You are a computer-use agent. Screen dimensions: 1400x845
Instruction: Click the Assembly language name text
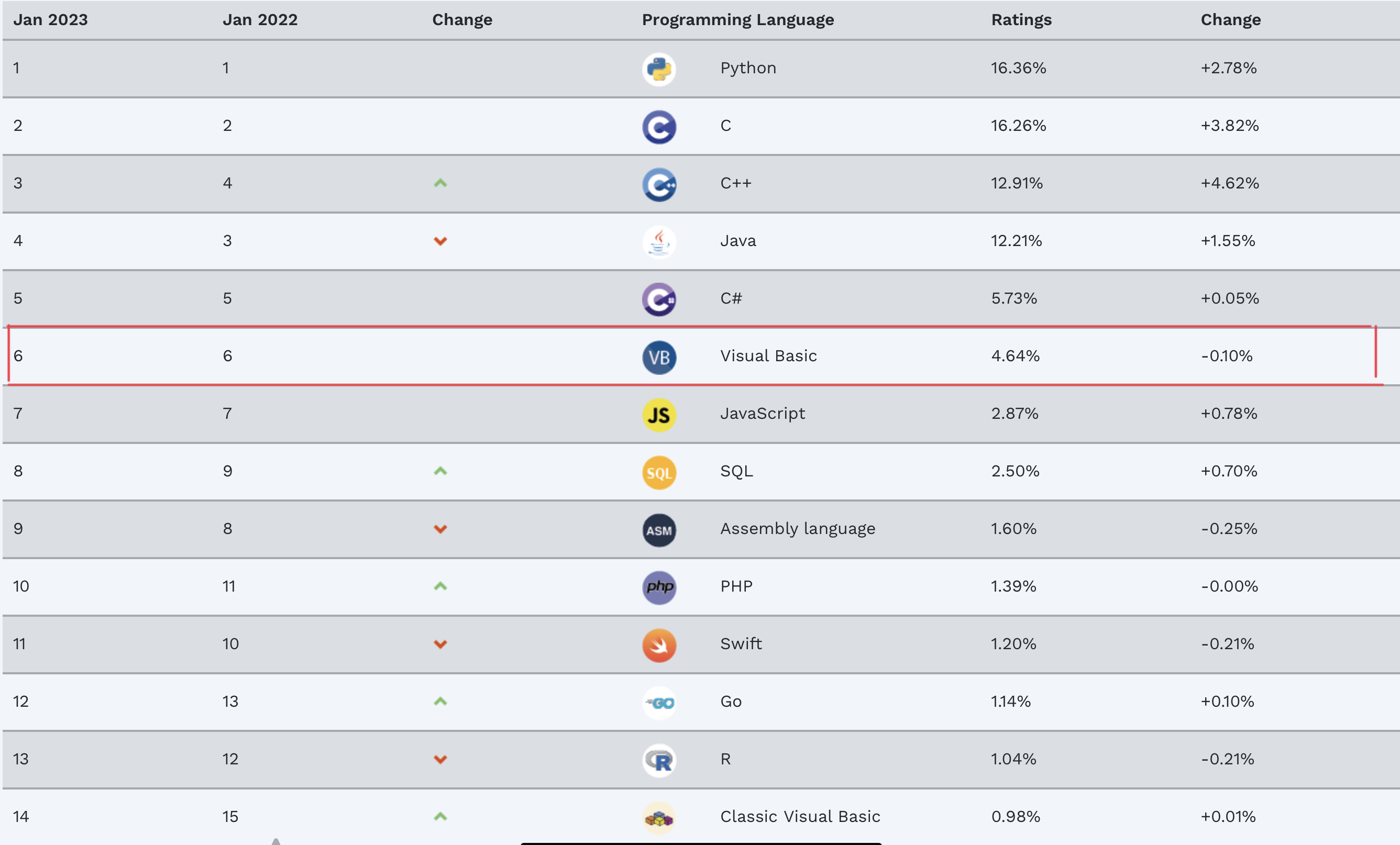798,529
